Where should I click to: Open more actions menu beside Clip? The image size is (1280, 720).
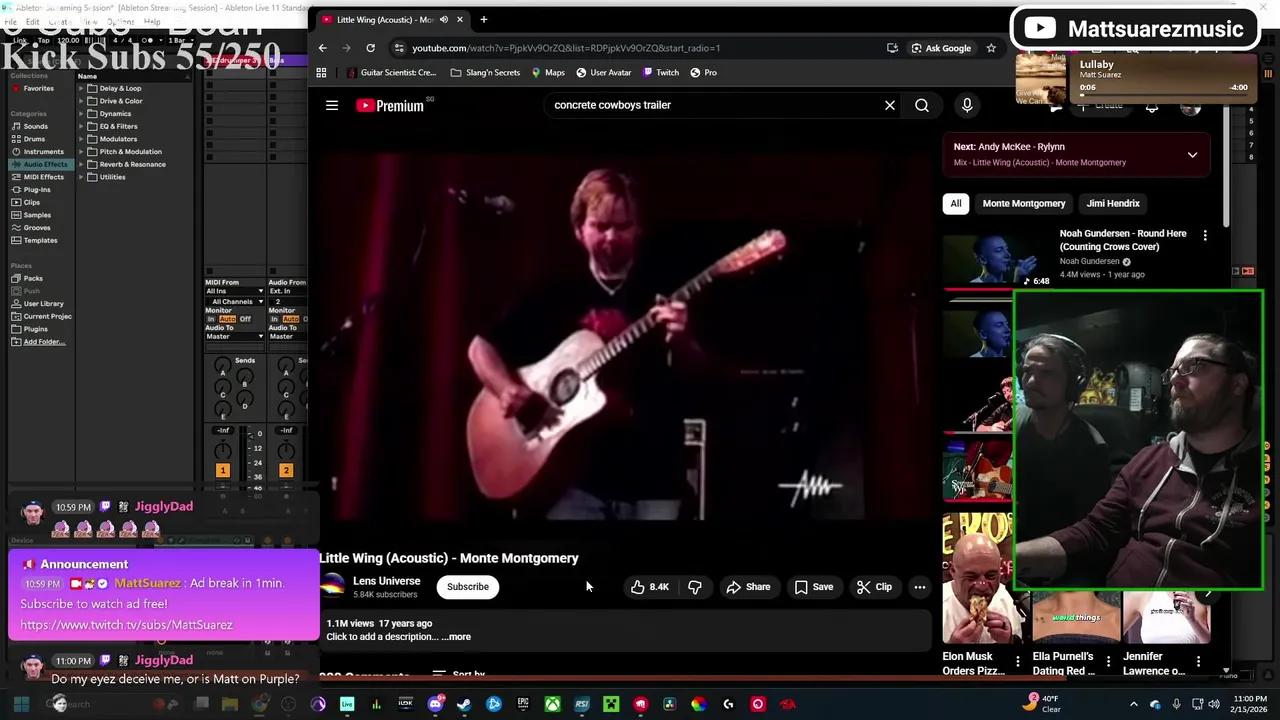pyautogui.click(x=919, y=587)
